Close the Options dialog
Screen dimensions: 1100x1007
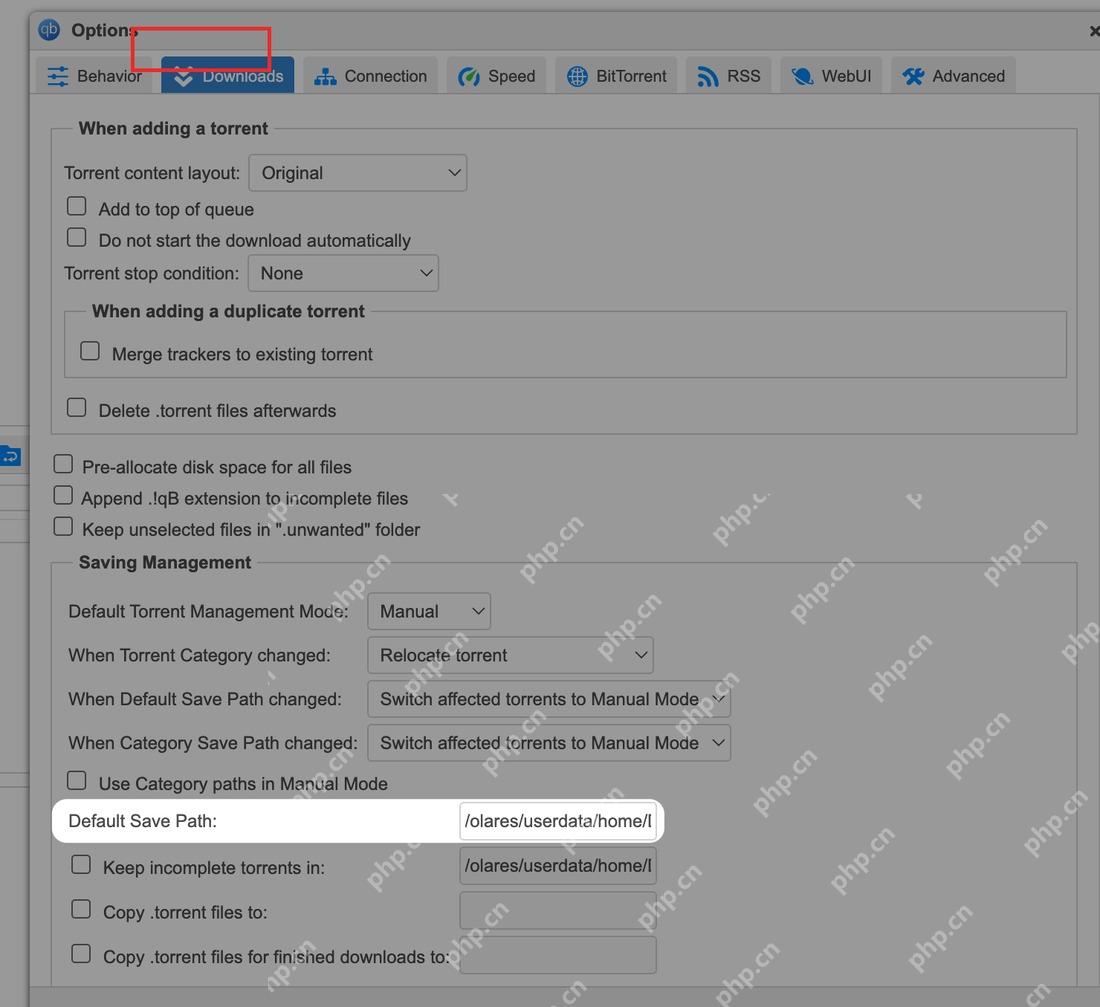(1094, 31)
